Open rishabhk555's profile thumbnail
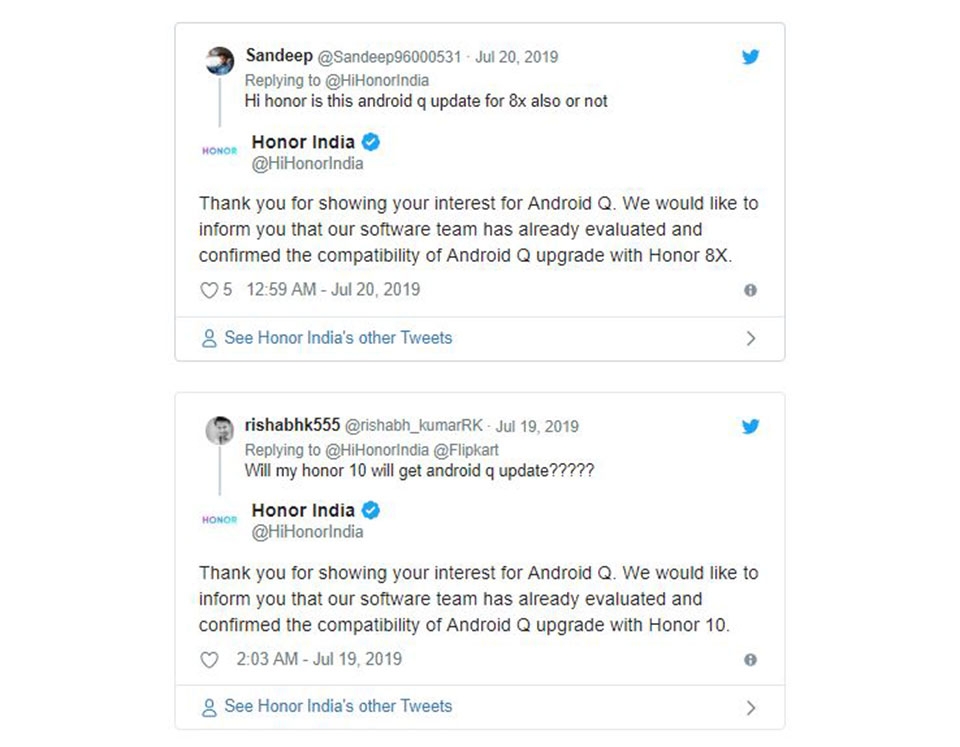This screenshot has width=960, height=747. point(222,428)
